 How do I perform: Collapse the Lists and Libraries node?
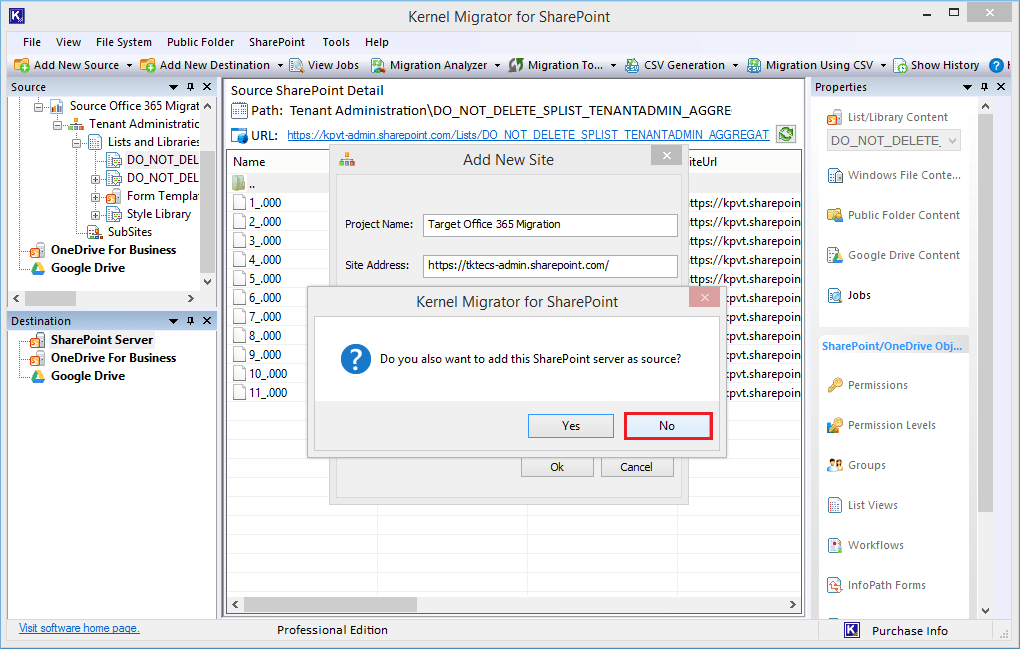coord(76,142)
